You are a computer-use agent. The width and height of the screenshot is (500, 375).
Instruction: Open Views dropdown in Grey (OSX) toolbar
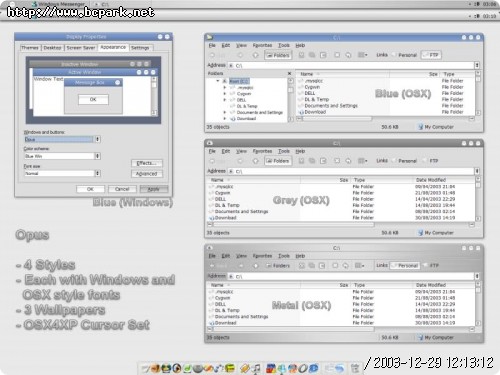362,161
